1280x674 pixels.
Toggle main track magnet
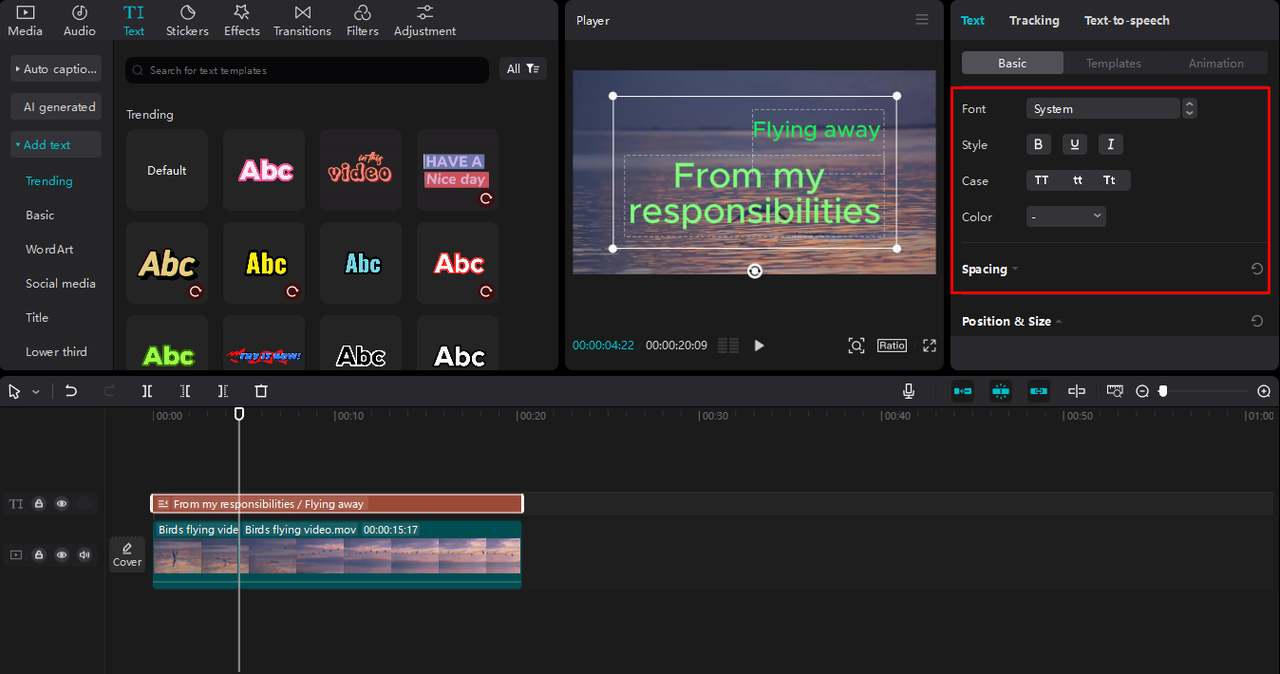[963, 391]
